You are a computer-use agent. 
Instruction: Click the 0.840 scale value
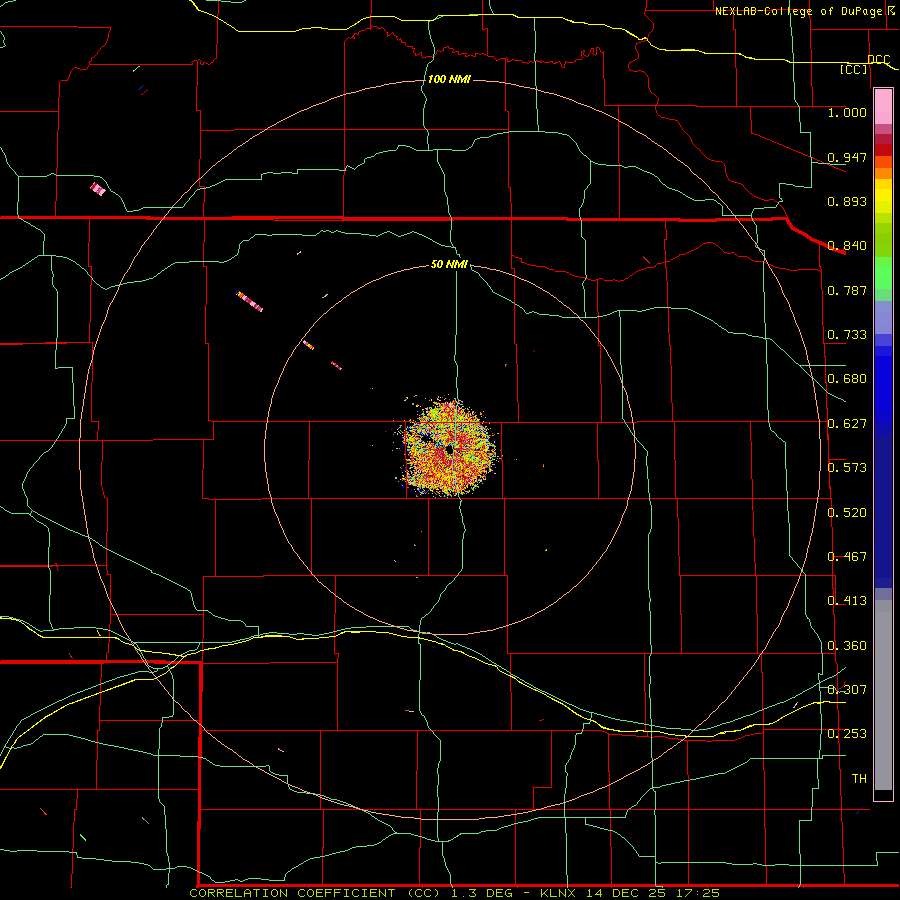pyautogui.click(x=847, y=246)
